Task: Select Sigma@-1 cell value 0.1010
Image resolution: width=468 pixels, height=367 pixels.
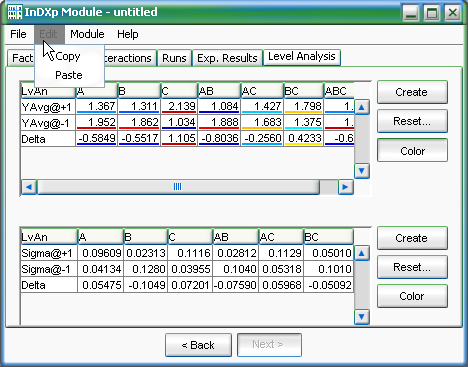Action: coord(328,269)
